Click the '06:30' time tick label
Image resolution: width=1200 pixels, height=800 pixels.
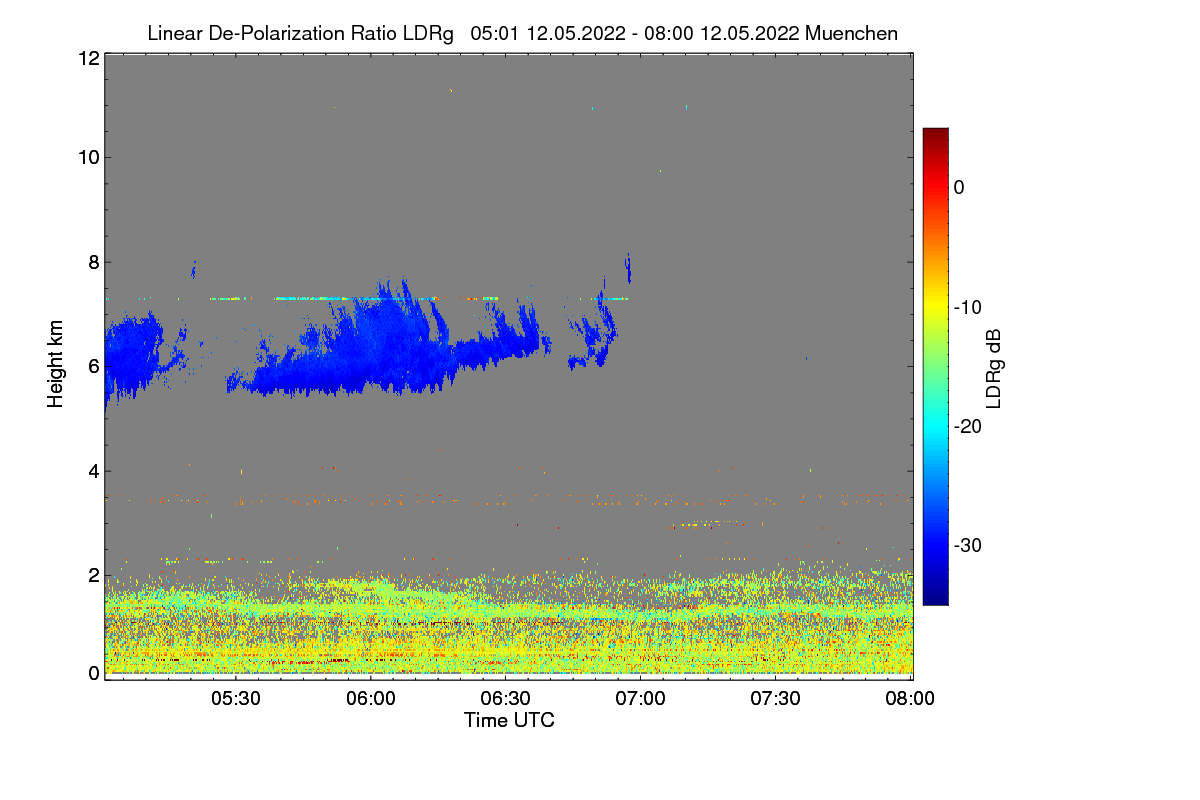coord(506,699)
